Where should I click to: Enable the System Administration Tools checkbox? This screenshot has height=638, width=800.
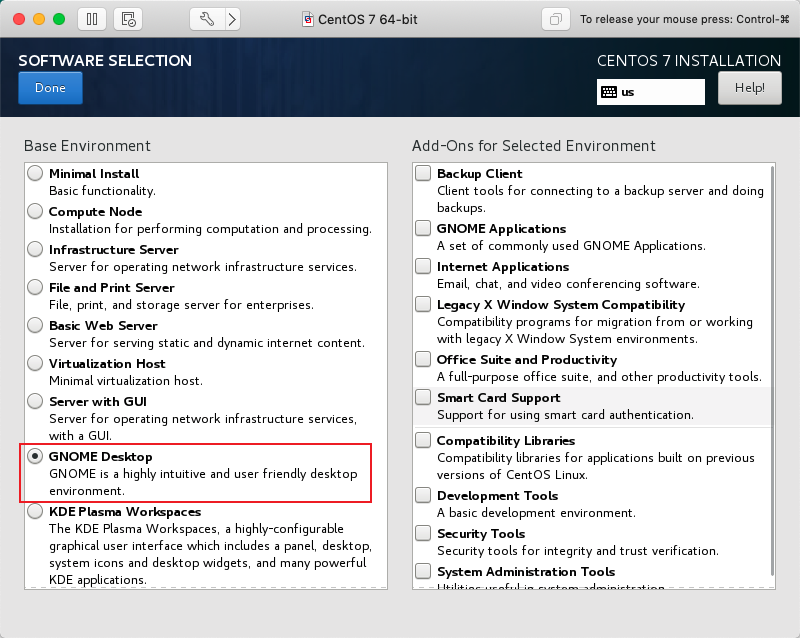coord(423,571)
